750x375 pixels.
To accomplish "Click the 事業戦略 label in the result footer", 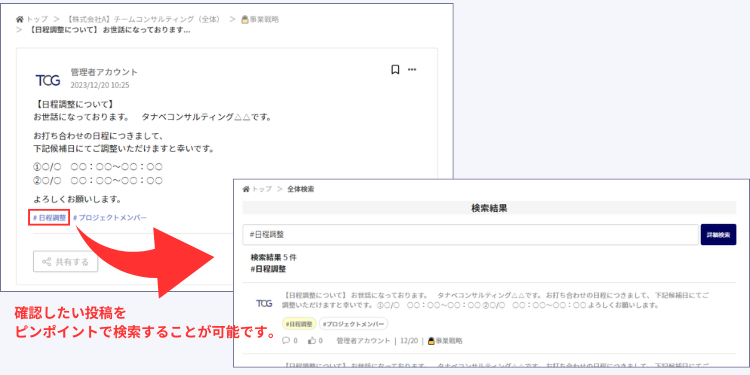I will [x=445, y=341].
